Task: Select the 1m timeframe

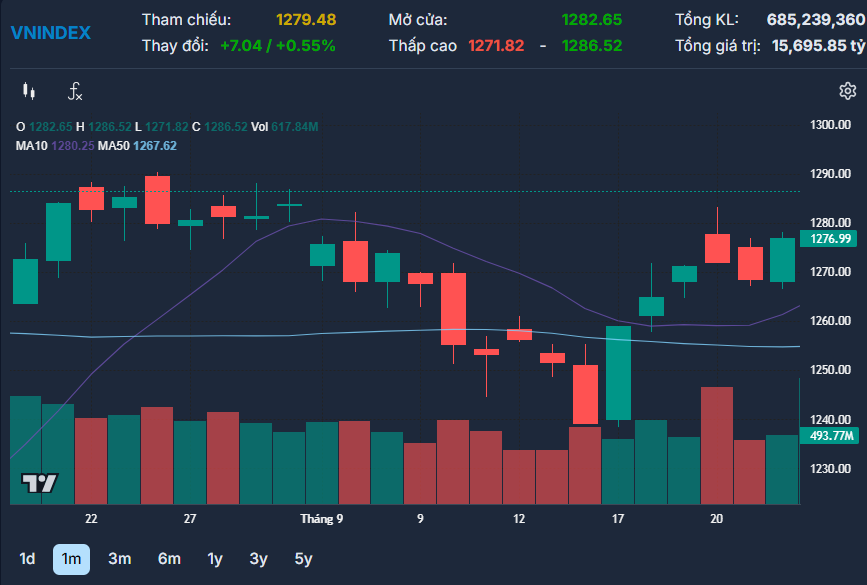Action: click(71, 559)
